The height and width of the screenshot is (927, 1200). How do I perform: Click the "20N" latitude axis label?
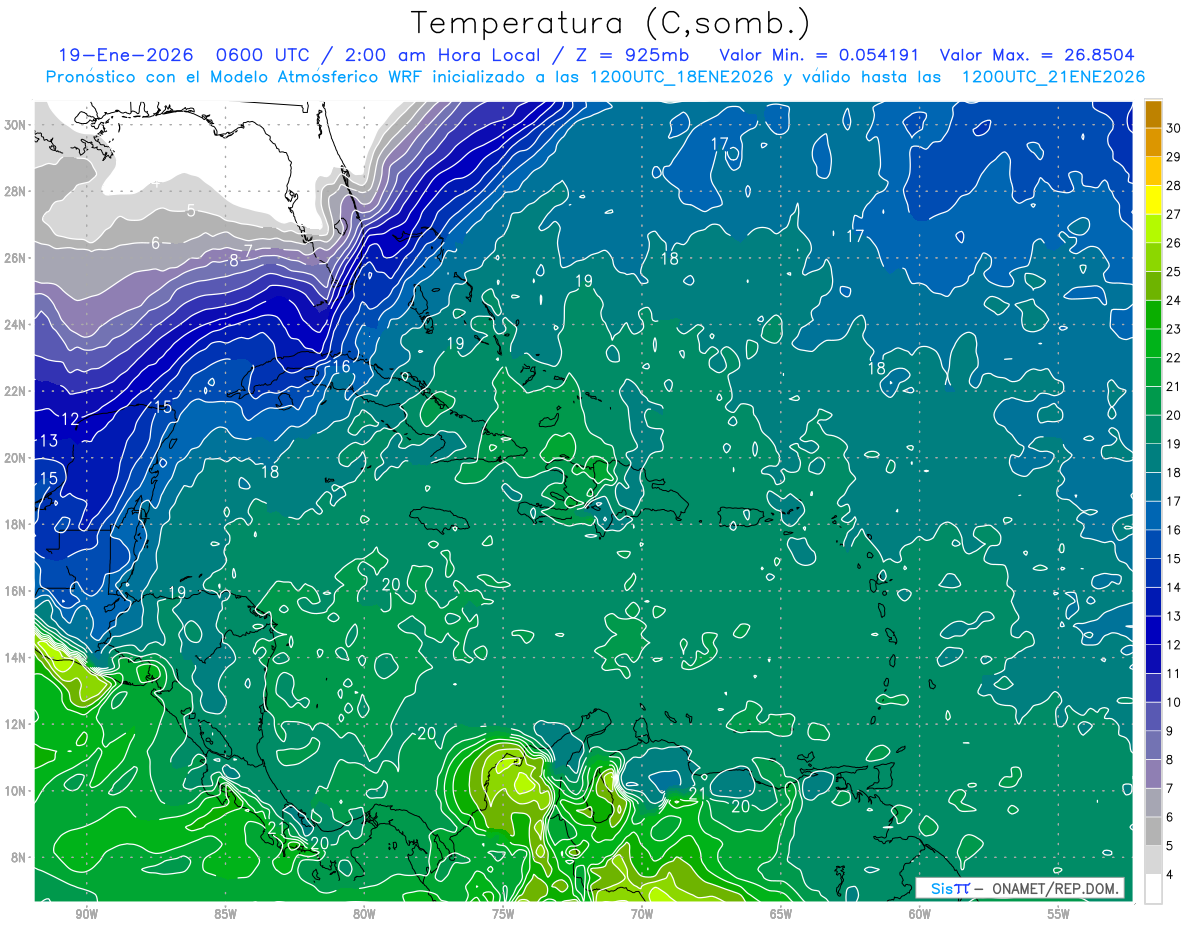tap(15, 458)
